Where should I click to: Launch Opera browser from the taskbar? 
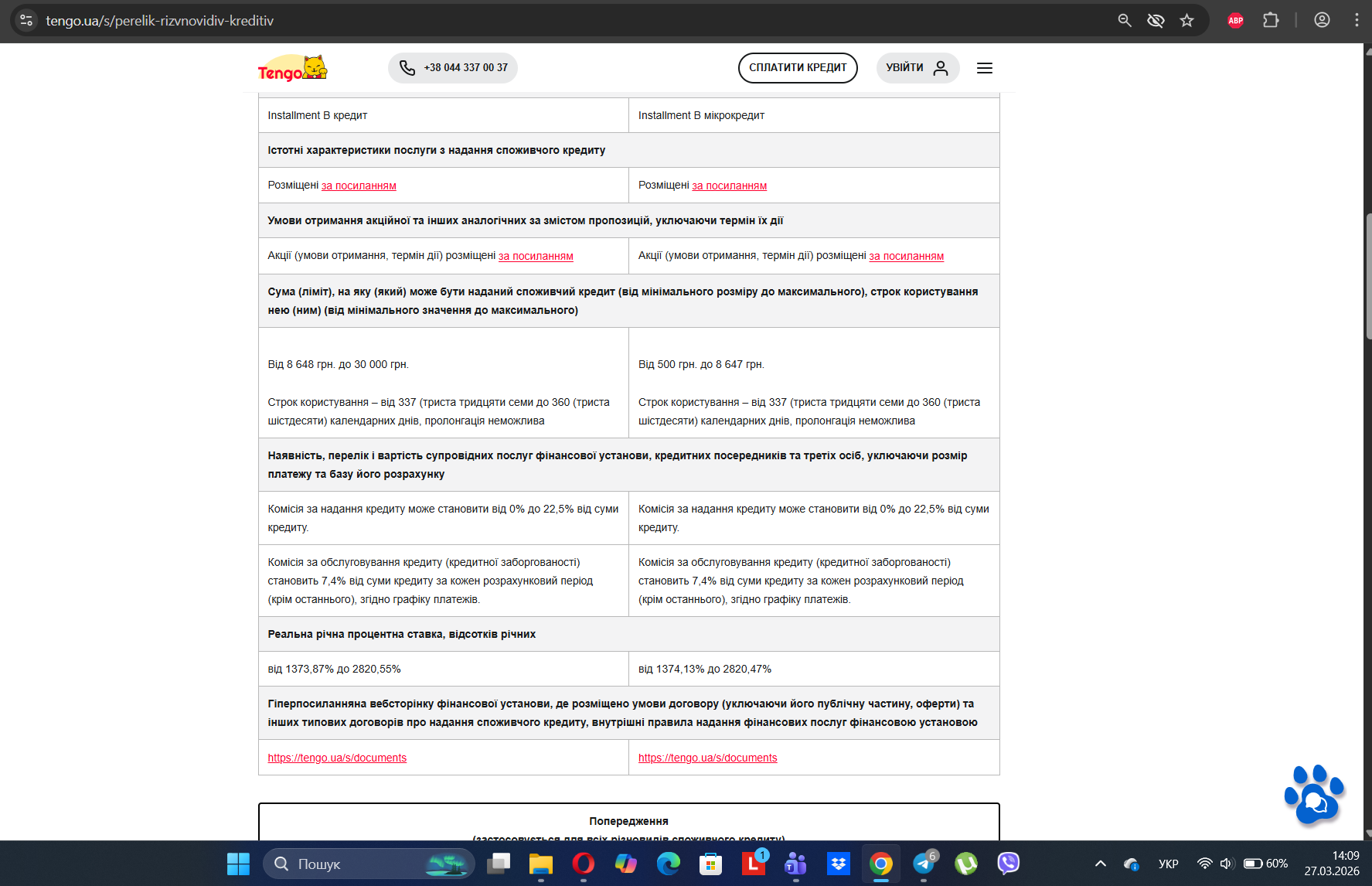tap(584, 864)
